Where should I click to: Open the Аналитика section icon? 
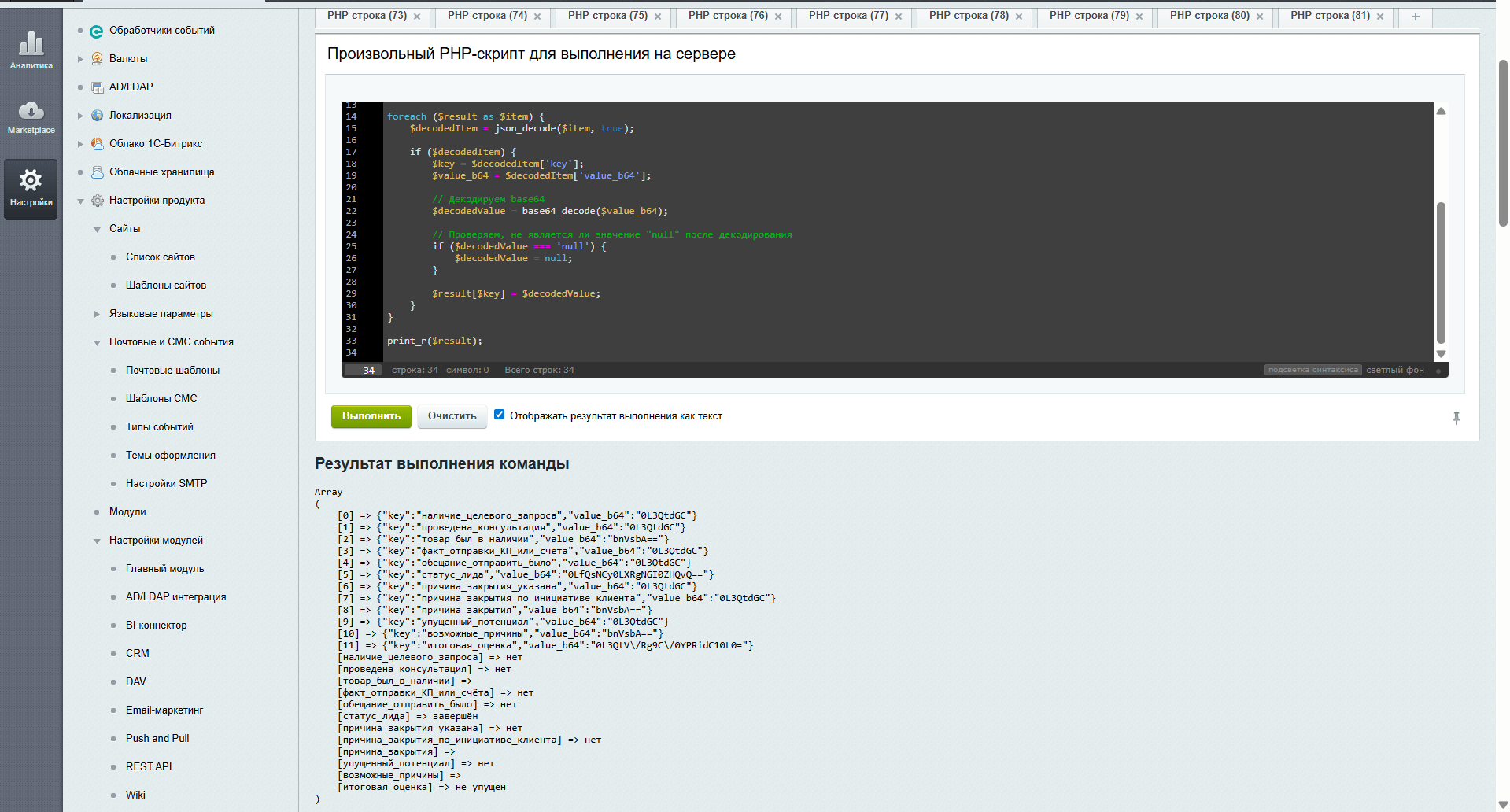(31, 44)
